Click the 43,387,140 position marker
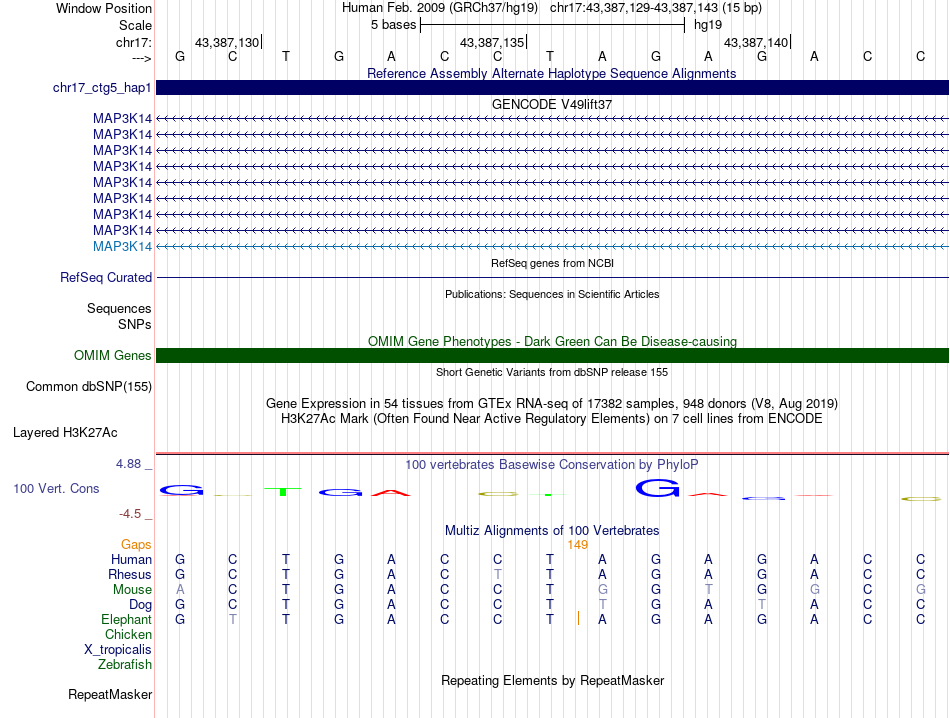The width and height of the screenshot is (950, 718). [756, 42]
